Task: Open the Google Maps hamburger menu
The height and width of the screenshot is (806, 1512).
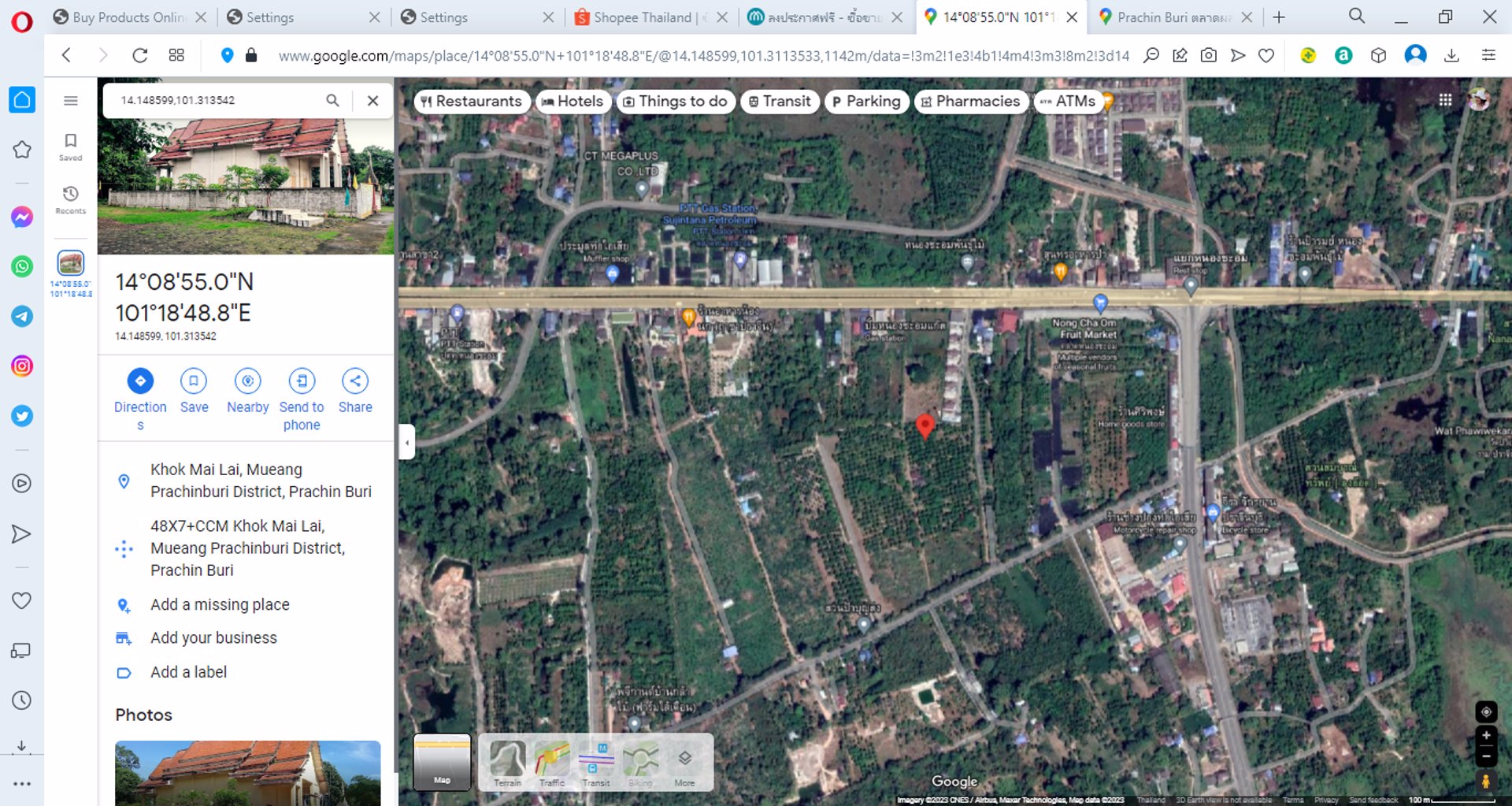Action: coord(71,100)
